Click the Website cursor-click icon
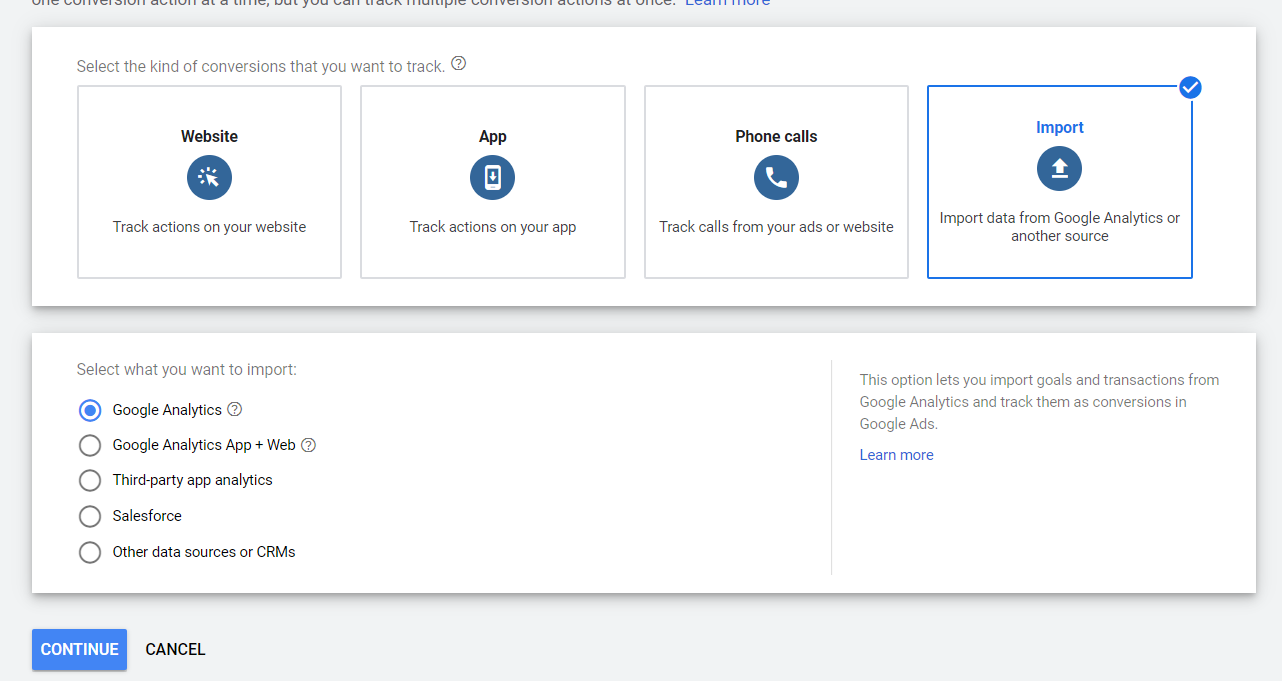Screen dimensions: 1282x681 pyautogui.click(x=209, y=178)
